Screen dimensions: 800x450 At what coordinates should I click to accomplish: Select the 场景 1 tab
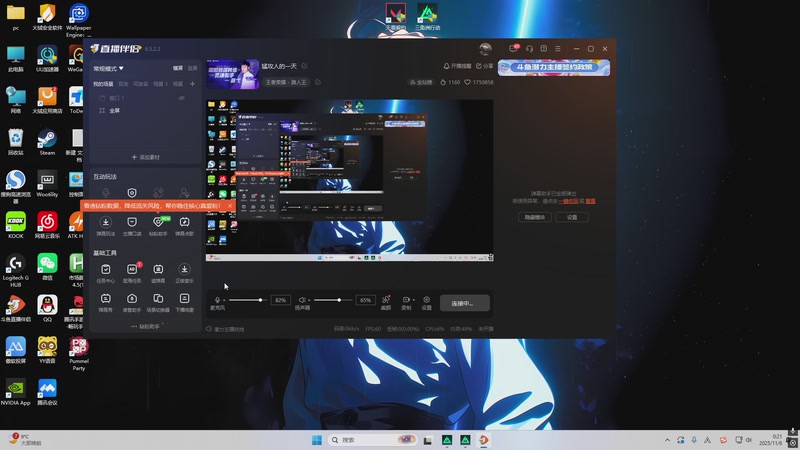[160, 84]
